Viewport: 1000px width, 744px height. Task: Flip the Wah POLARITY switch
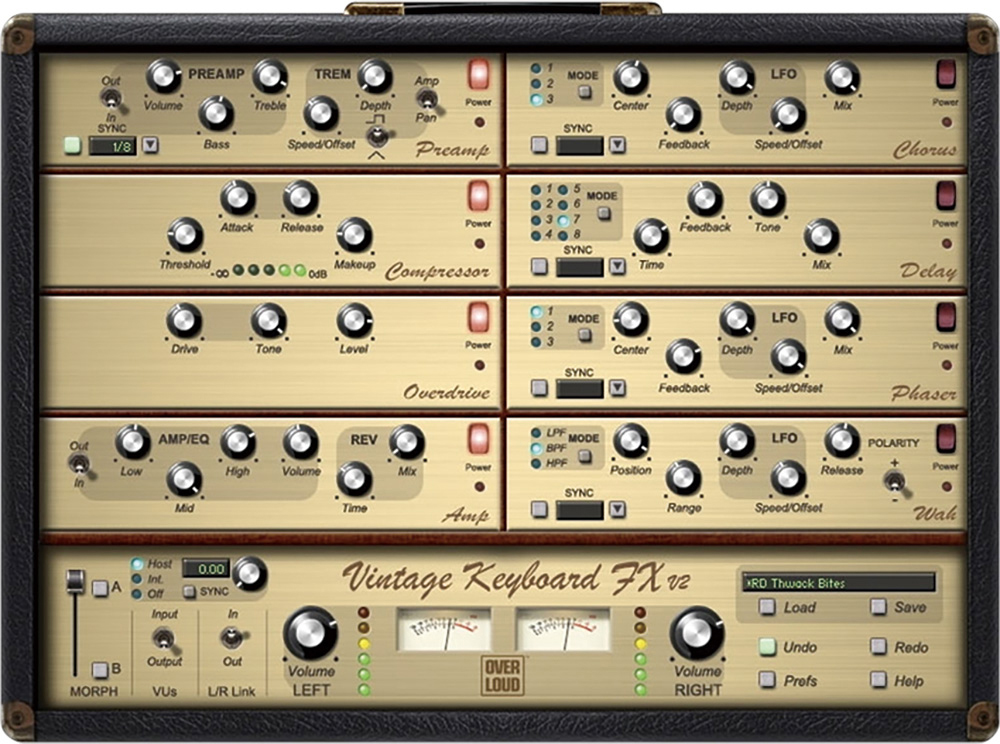click(895, 481)
